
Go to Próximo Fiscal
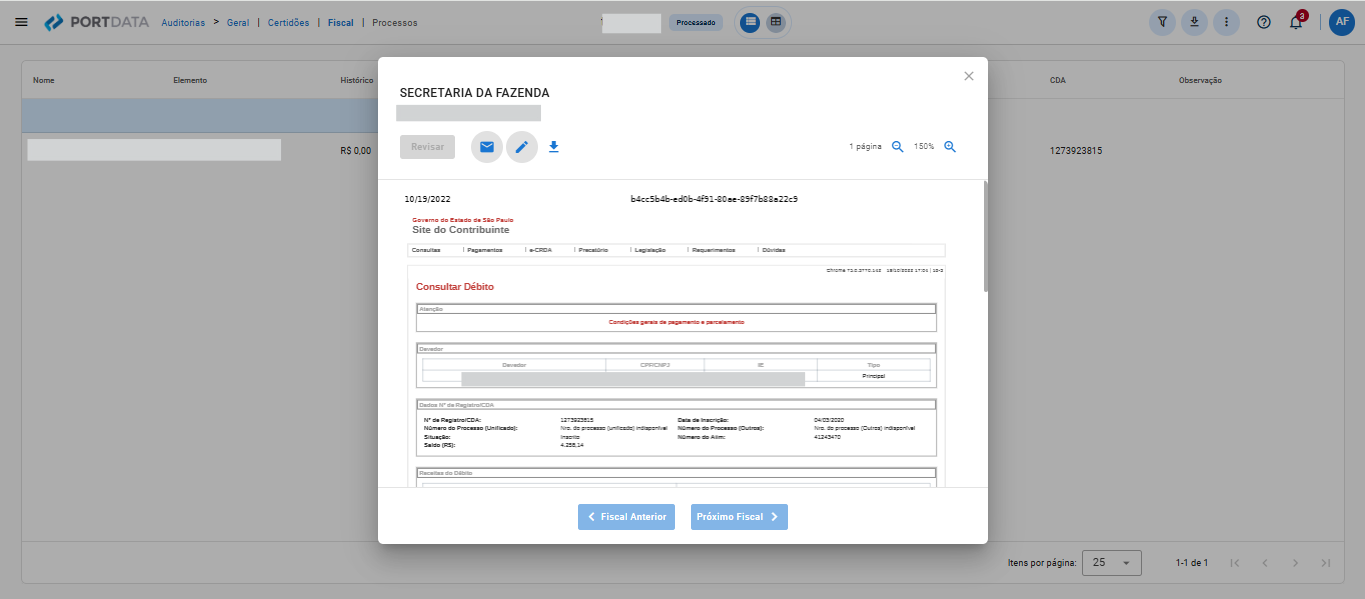coord(739,517)
